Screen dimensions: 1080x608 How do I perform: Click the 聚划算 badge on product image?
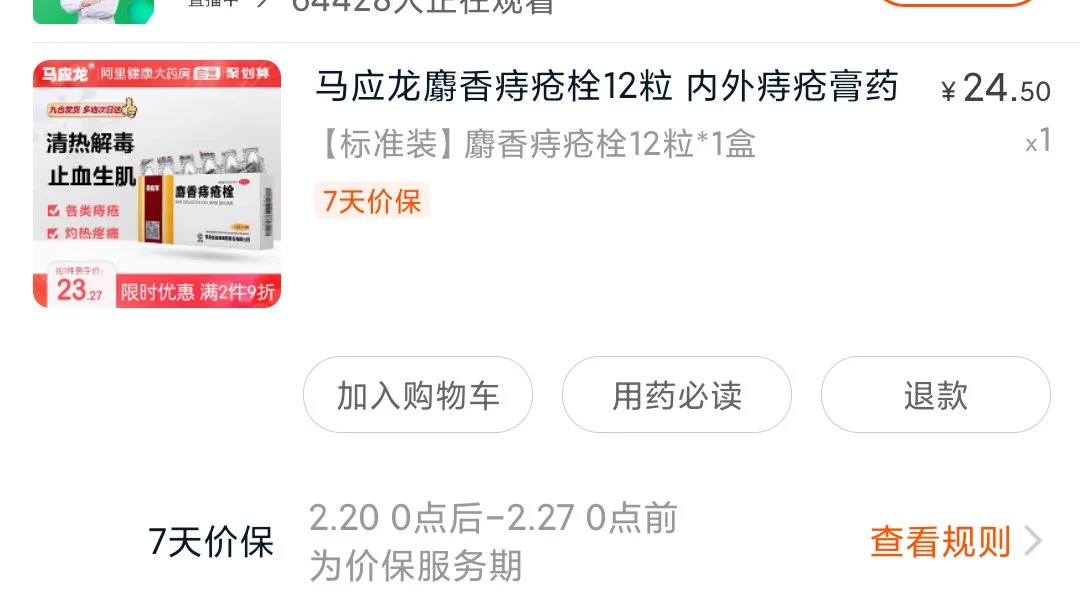click(249, 73)
